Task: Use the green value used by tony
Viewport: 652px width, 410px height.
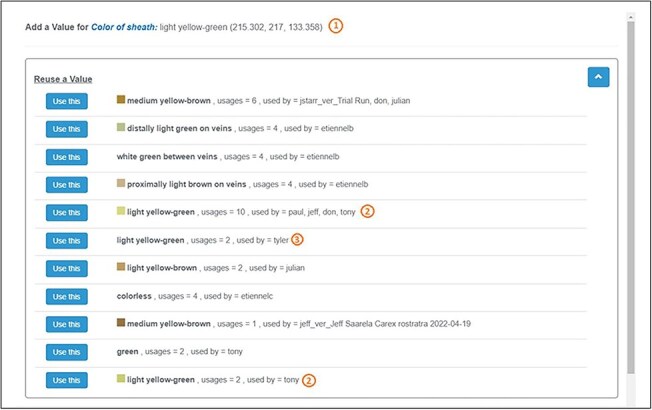Action: tap(67, 352)
